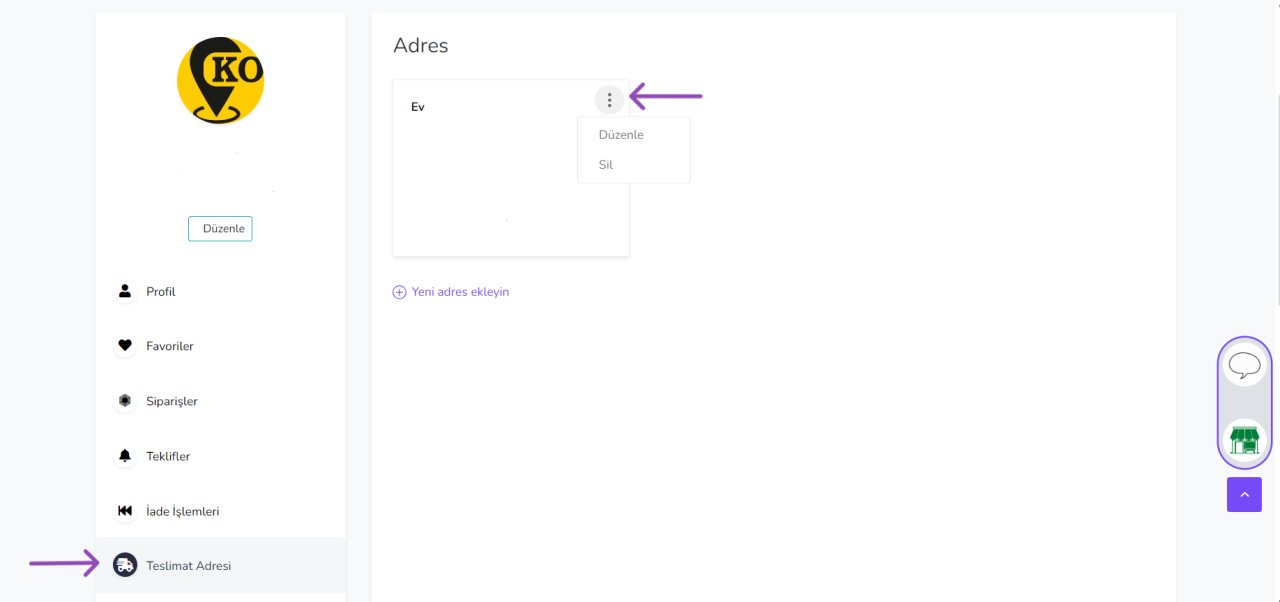Choose Düzenle from the address options menu
The image size is (1280, 602).
pyautogui.click(x=621, y=134)
